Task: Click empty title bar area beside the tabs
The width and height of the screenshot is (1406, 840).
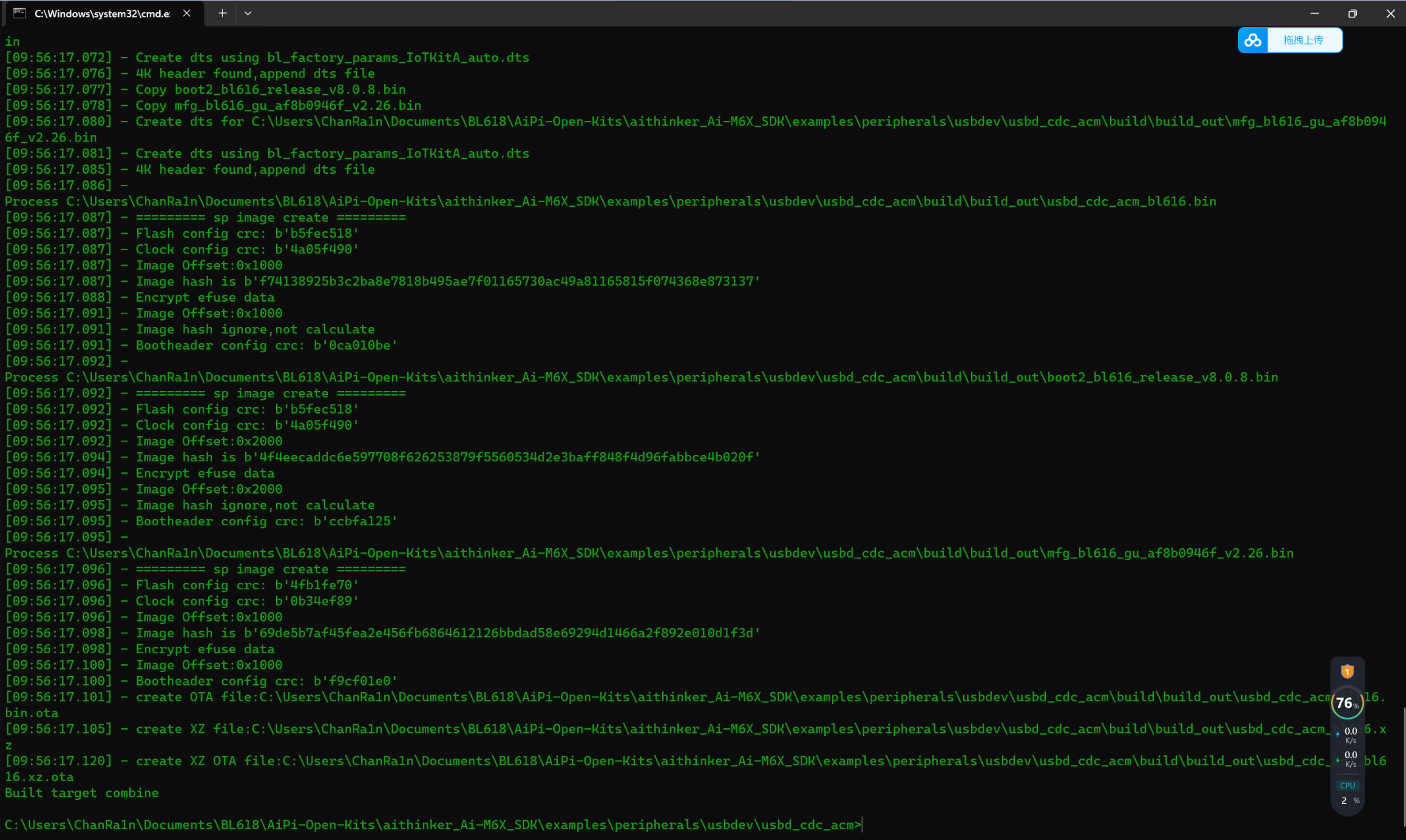Action: [x=711, y=13]
